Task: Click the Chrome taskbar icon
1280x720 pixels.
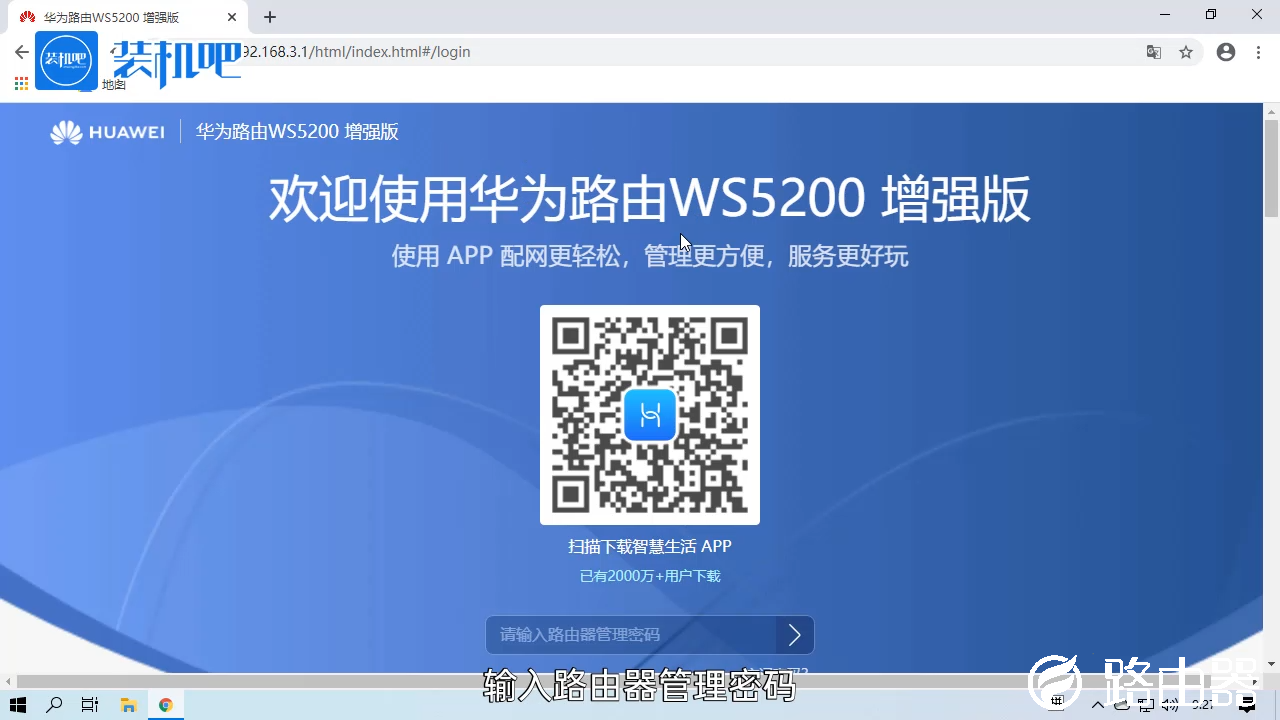Action: pos(166,705)
